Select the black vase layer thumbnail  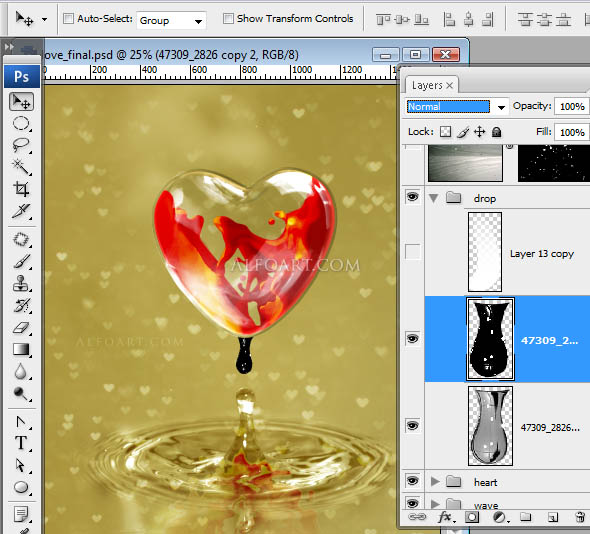(x=491, y=339)
